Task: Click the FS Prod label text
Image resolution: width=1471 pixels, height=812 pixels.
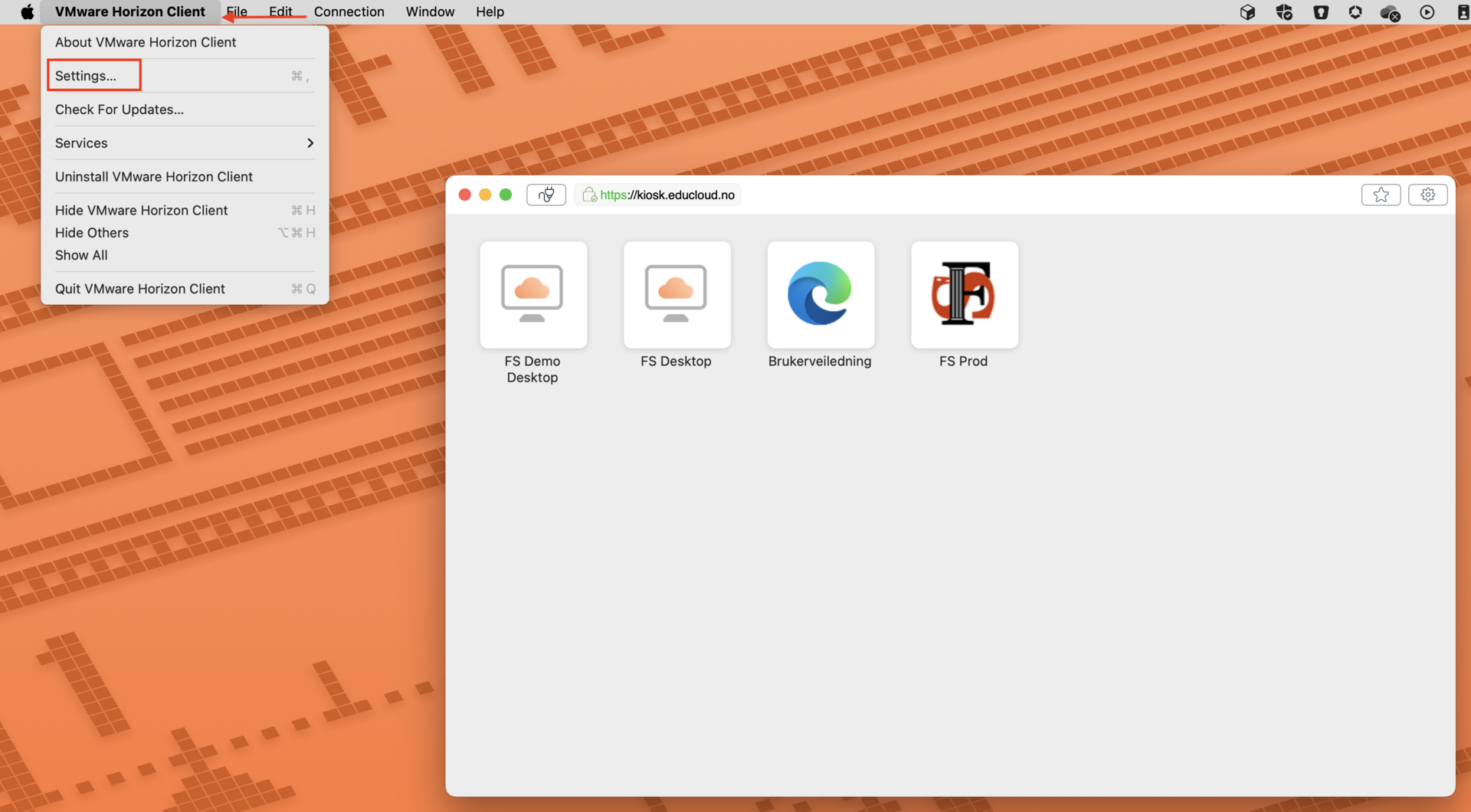Action: [x=963, y=361]
